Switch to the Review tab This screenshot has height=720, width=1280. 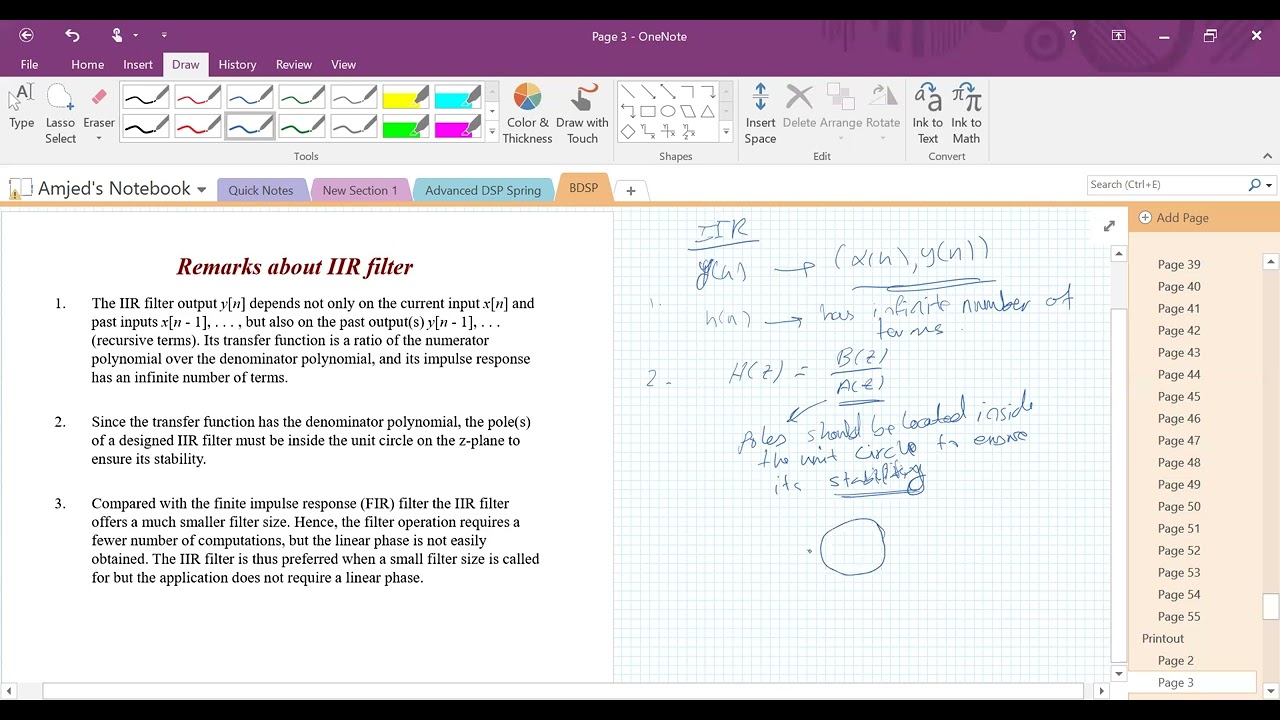tap(294, 64)
